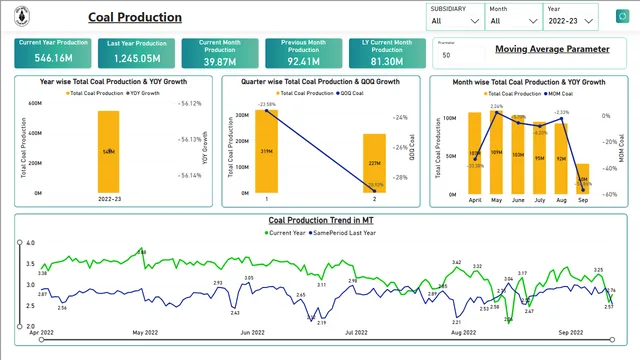The image size is (640, 360).
Task: Click the Sep monthly production bar
Action: (x=583, y=179)
